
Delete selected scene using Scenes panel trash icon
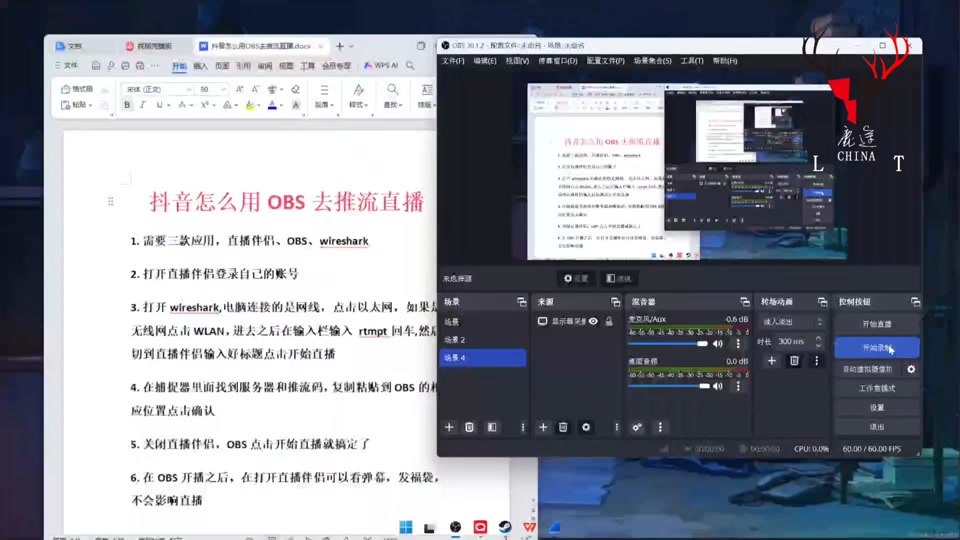point(470,427)
